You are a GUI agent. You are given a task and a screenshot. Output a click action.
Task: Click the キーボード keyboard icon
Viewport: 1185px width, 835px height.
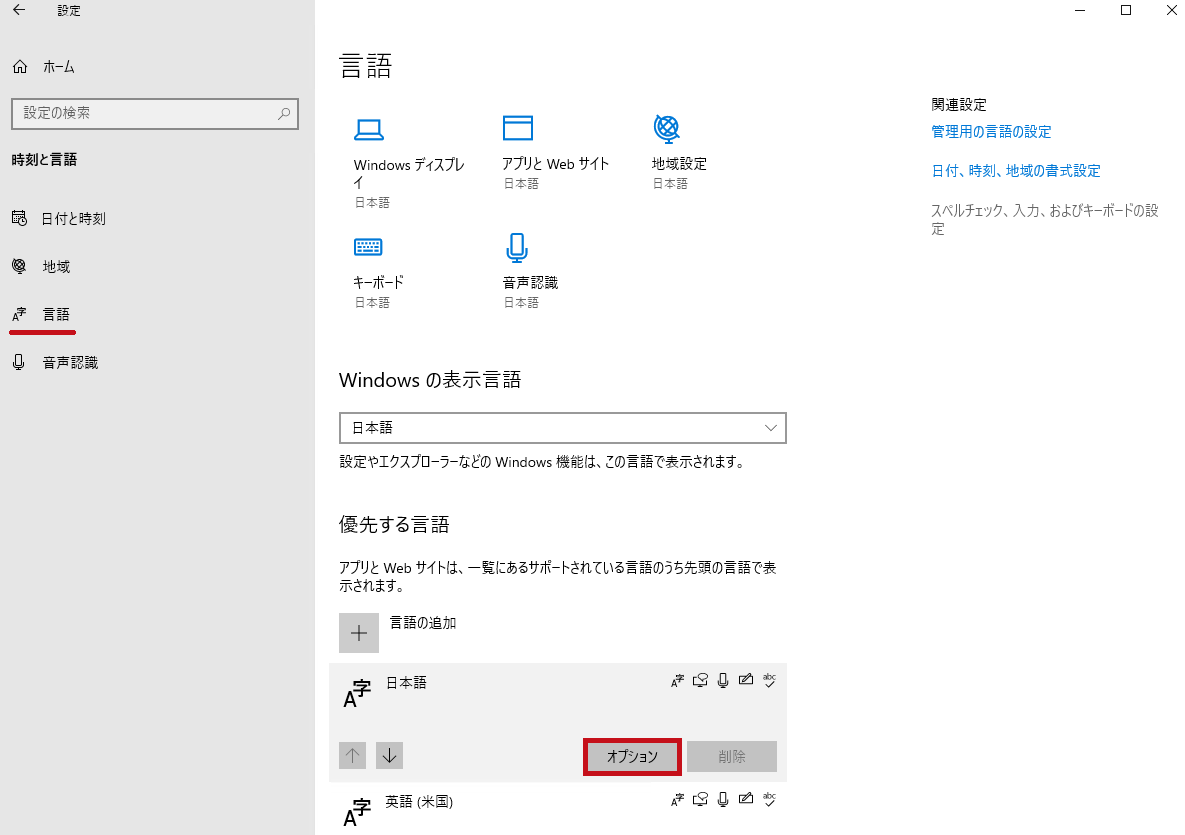tap(368, 246)
